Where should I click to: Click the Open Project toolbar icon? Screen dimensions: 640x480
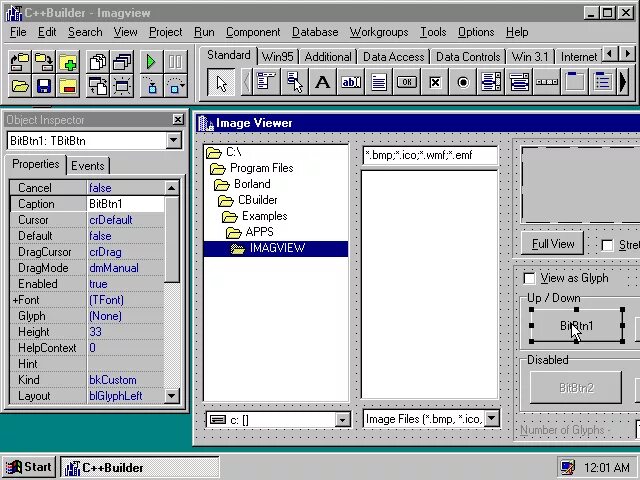(x=20, y=62)
